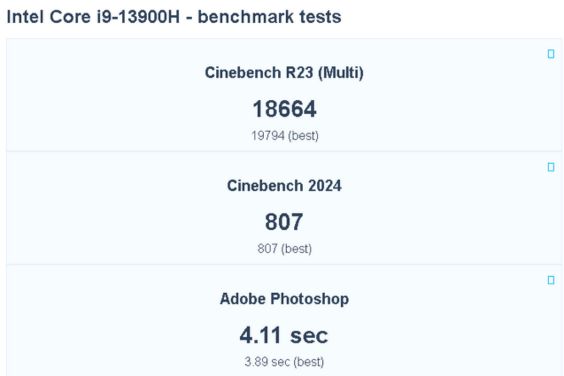The width and height of the screenshot is (564, 376).
Task: Click the small icon on the Adobe Photoshop card
Action: (551, 280)
